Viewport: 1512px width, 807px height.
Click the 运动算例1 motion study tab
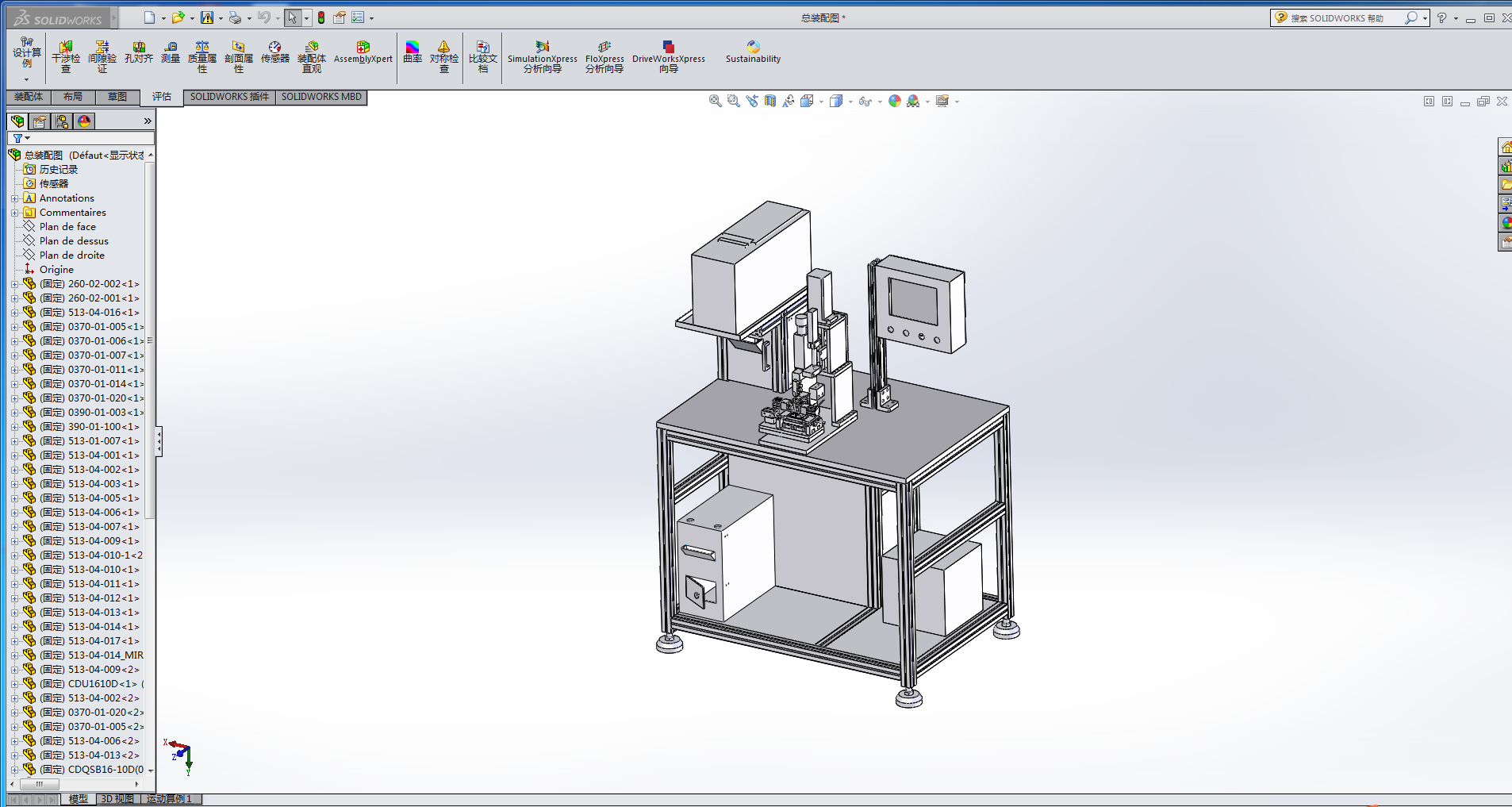coord(169,799)
